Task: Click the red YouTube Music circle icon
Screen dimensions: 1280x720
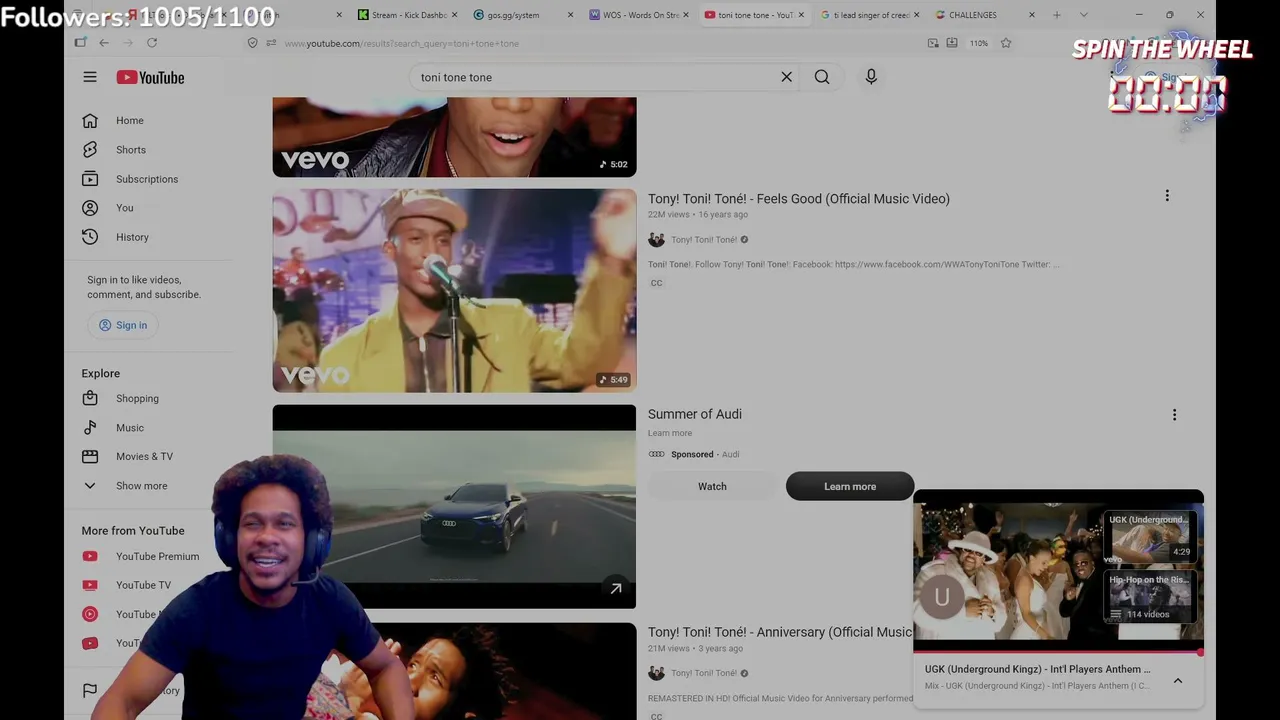Action: pos(90,614)
